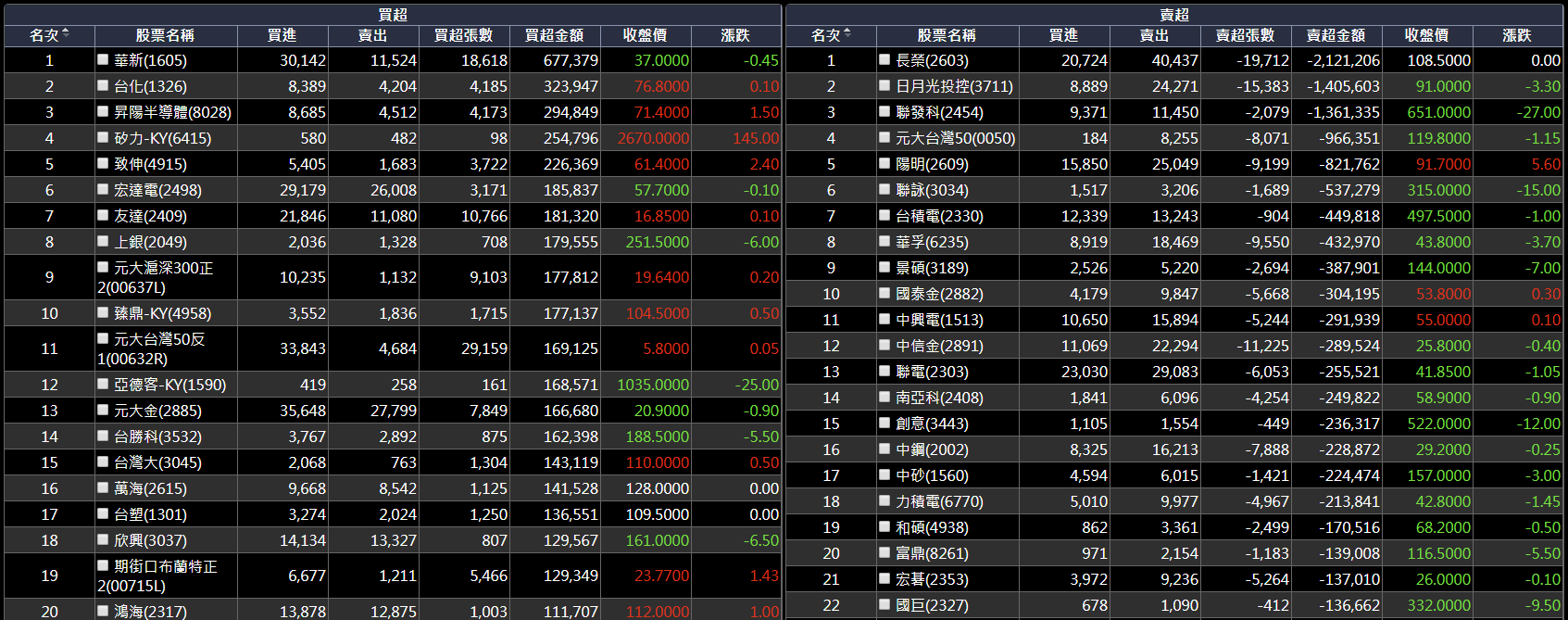Click closing price 2670.0000 of 矽力-KY
Image resolution: width=1568 pixels, height=620 pixels.
coord(653,138)
